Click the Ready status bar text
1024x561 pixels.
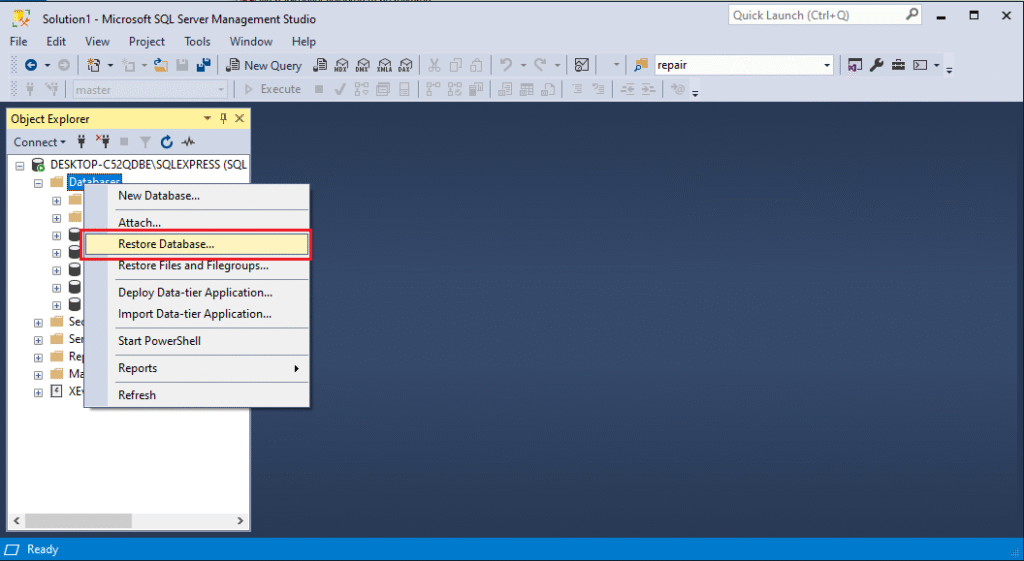click(42, 549)
